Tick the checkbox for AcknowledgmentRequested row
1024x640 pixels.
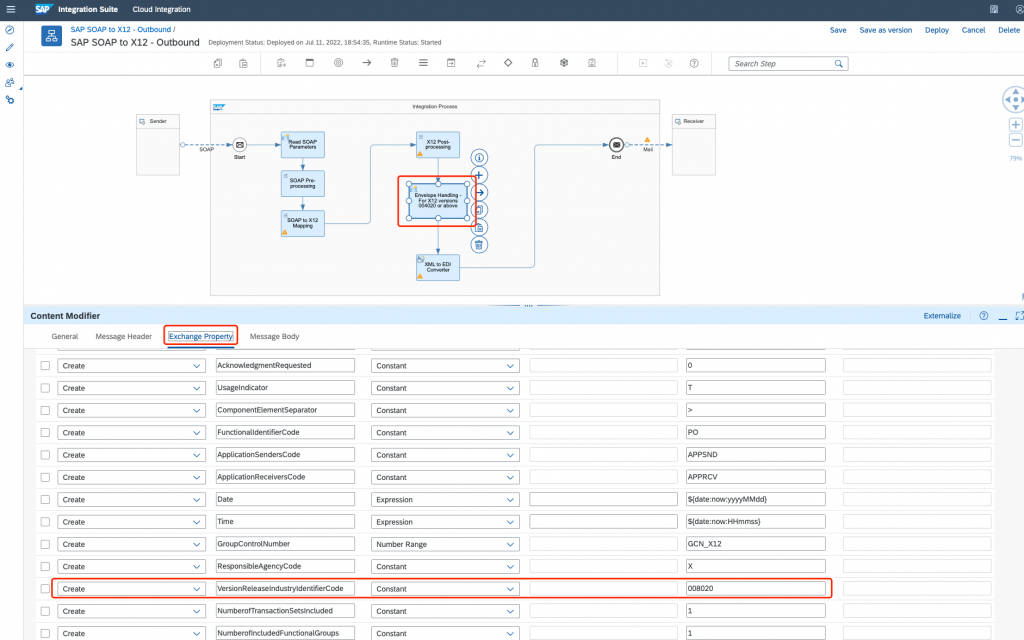click(x=45, y=366)
